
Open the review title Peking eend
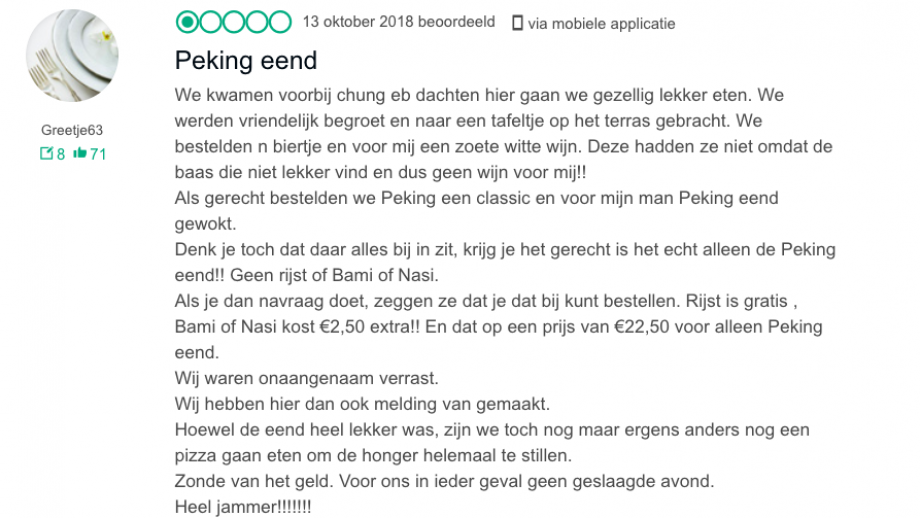(246, 60)
